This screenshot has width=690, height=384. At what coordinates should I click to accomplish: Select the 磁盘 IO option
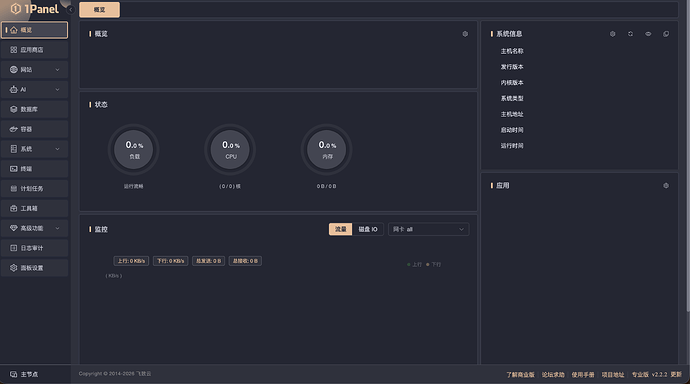click(368, 229)
